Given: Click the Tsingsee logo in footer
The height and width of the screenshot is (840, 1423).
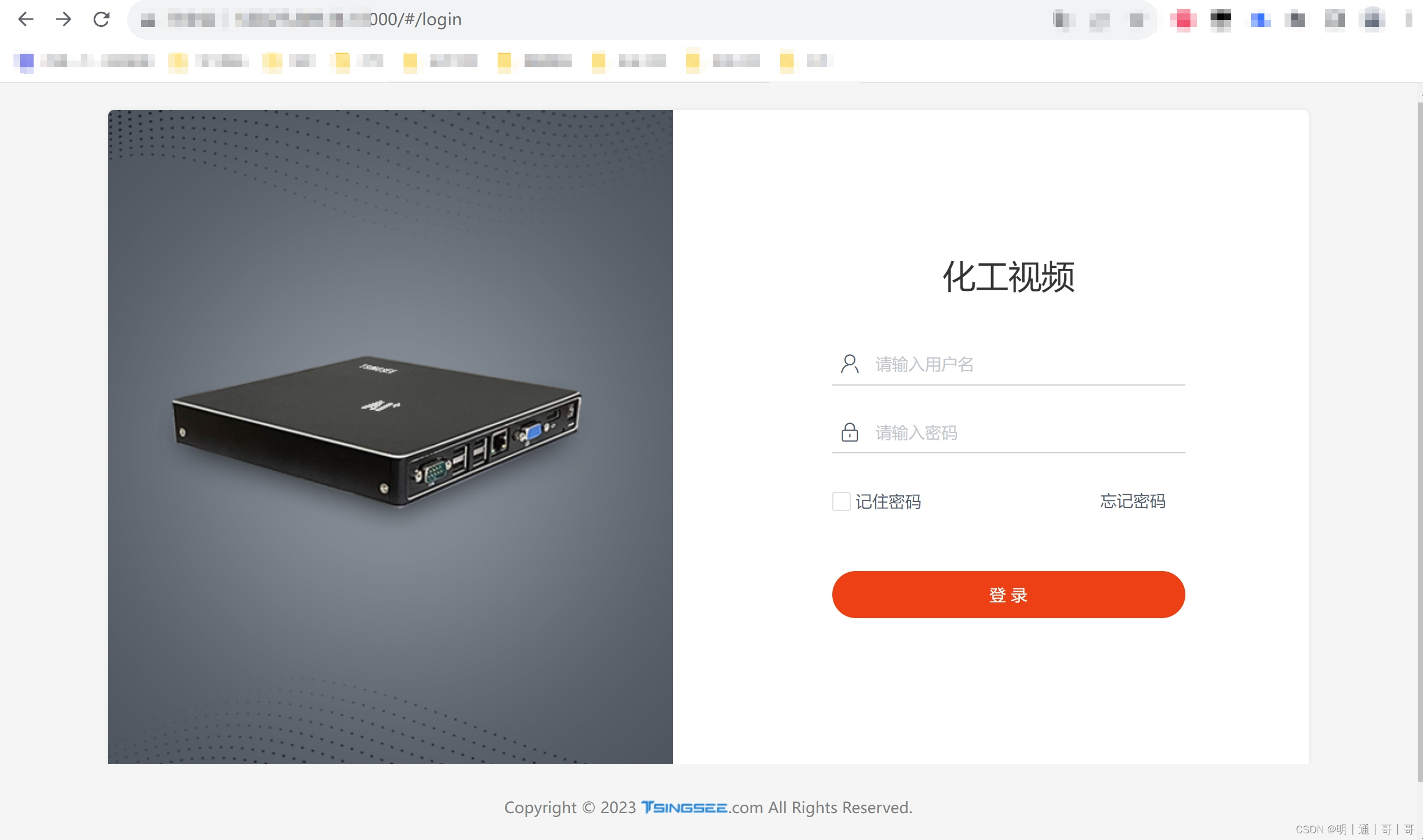Looking at the screenshot, I should 684,807.
